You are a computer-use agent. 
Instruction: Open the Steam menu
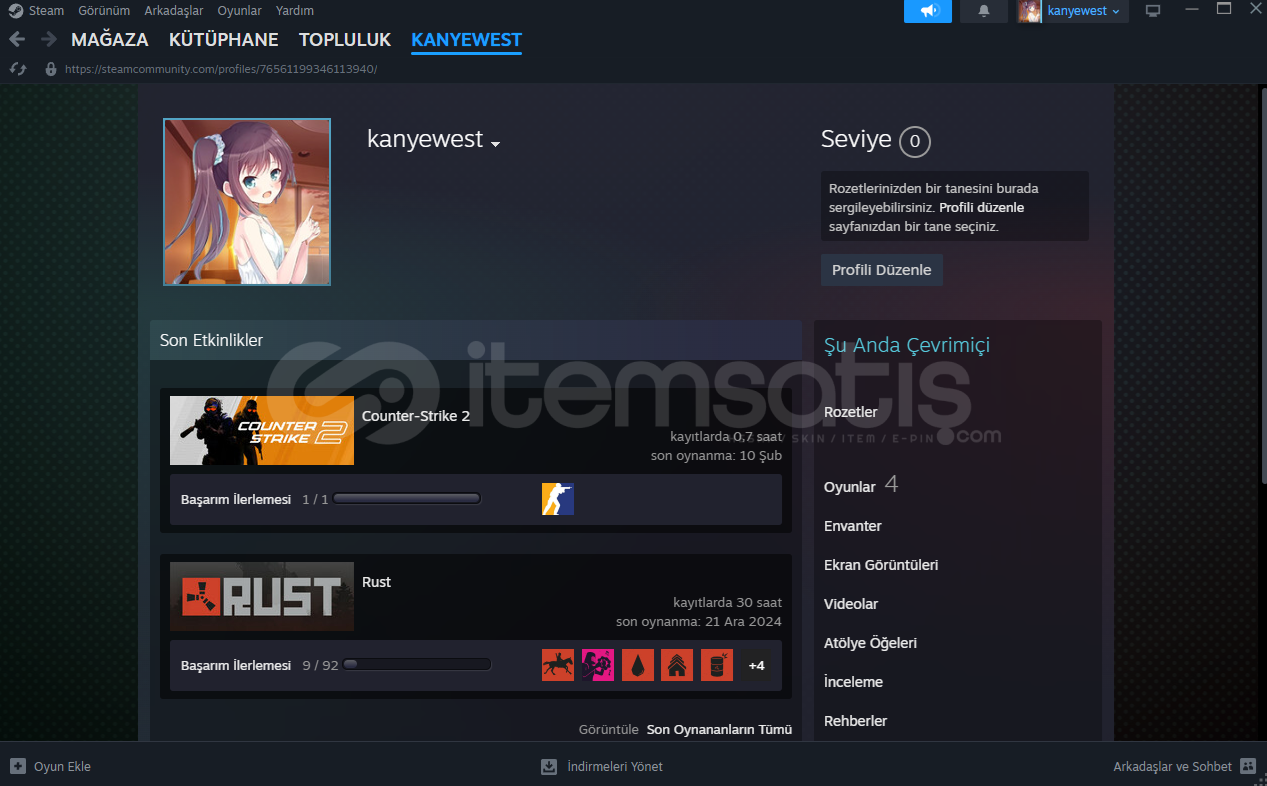pyautogui.click(x=47, y=11)
